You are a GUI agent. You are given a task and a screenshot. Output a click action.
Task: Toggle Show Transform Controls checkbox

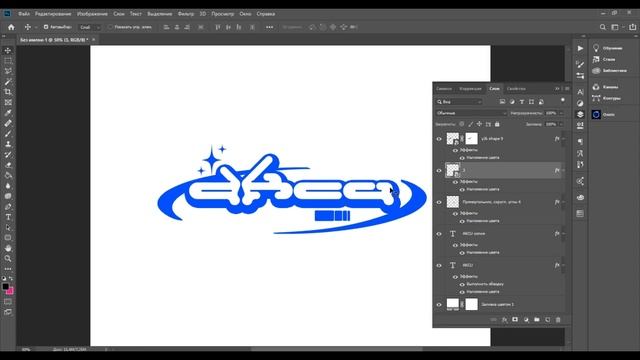pyautogui.click(x=110, y=27)
